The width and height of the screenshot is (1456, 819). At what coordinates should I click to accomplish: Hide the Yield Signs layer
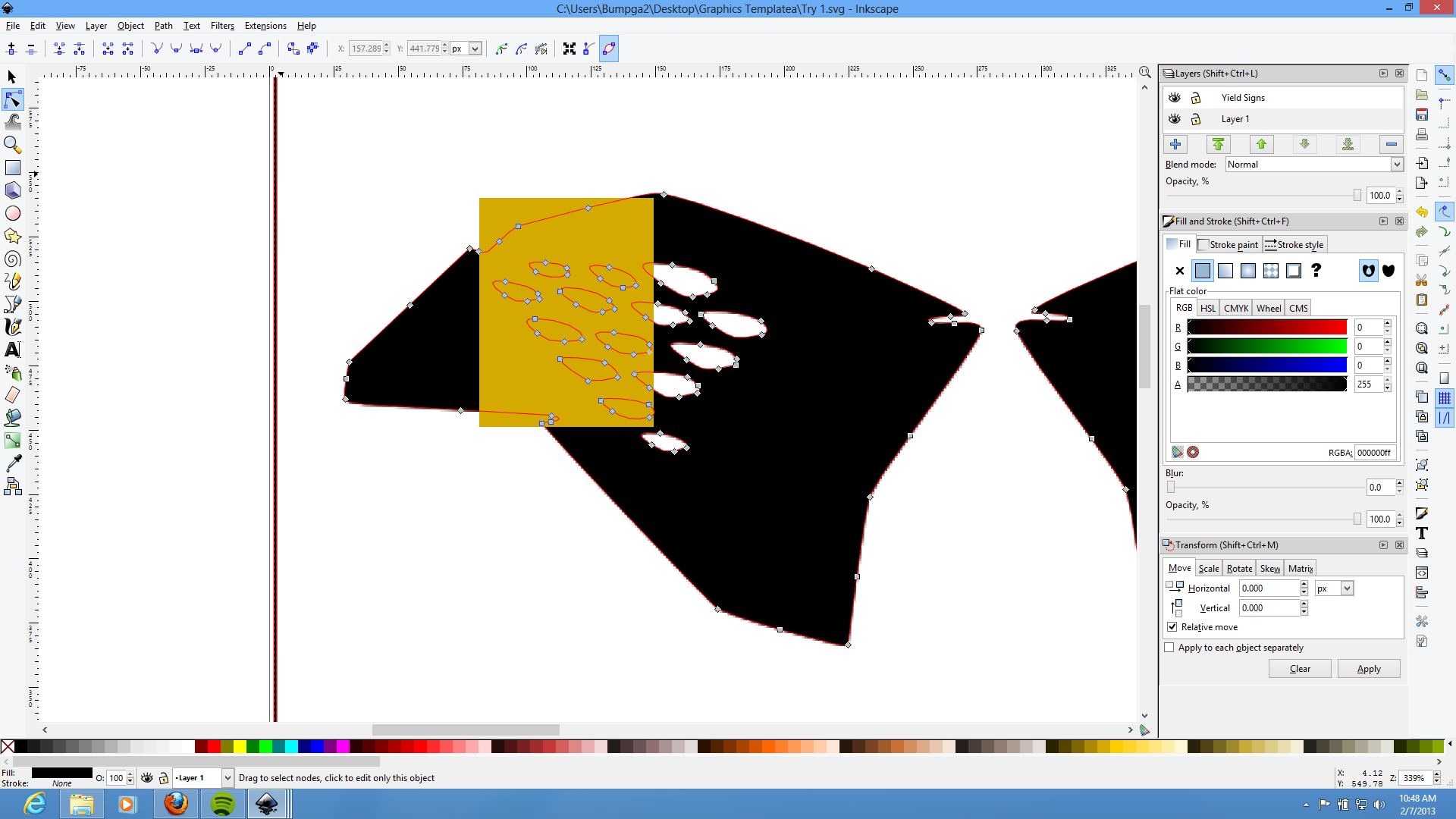(x=1174, y=97)
